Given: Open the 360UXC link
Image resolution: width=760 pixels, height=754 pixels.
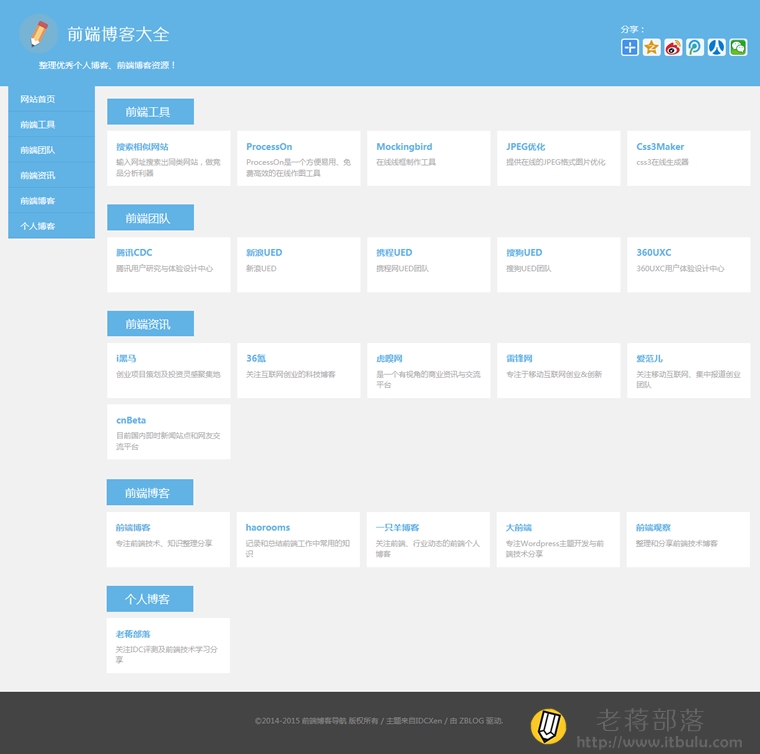Looking at the screenshot, I should pos(653,252).
